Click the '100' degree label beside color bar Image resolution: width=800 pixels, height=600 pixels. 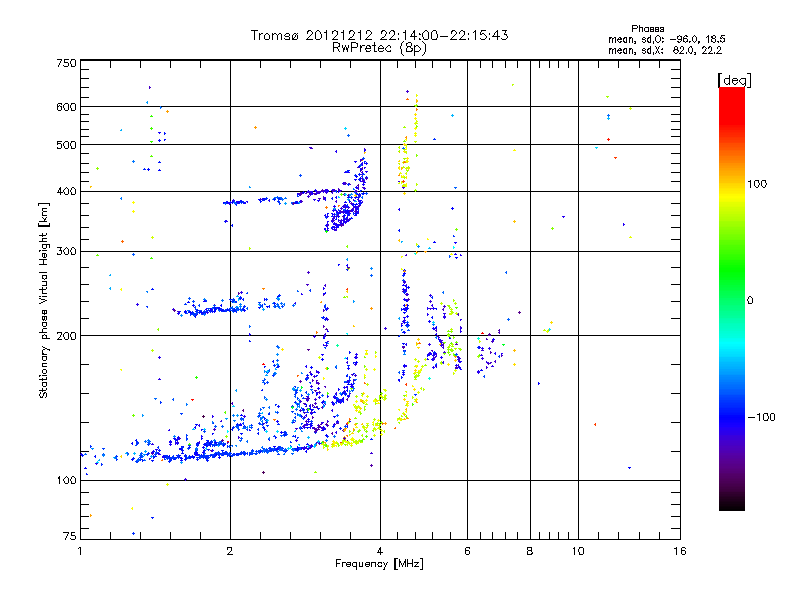(x=757, y=184)
